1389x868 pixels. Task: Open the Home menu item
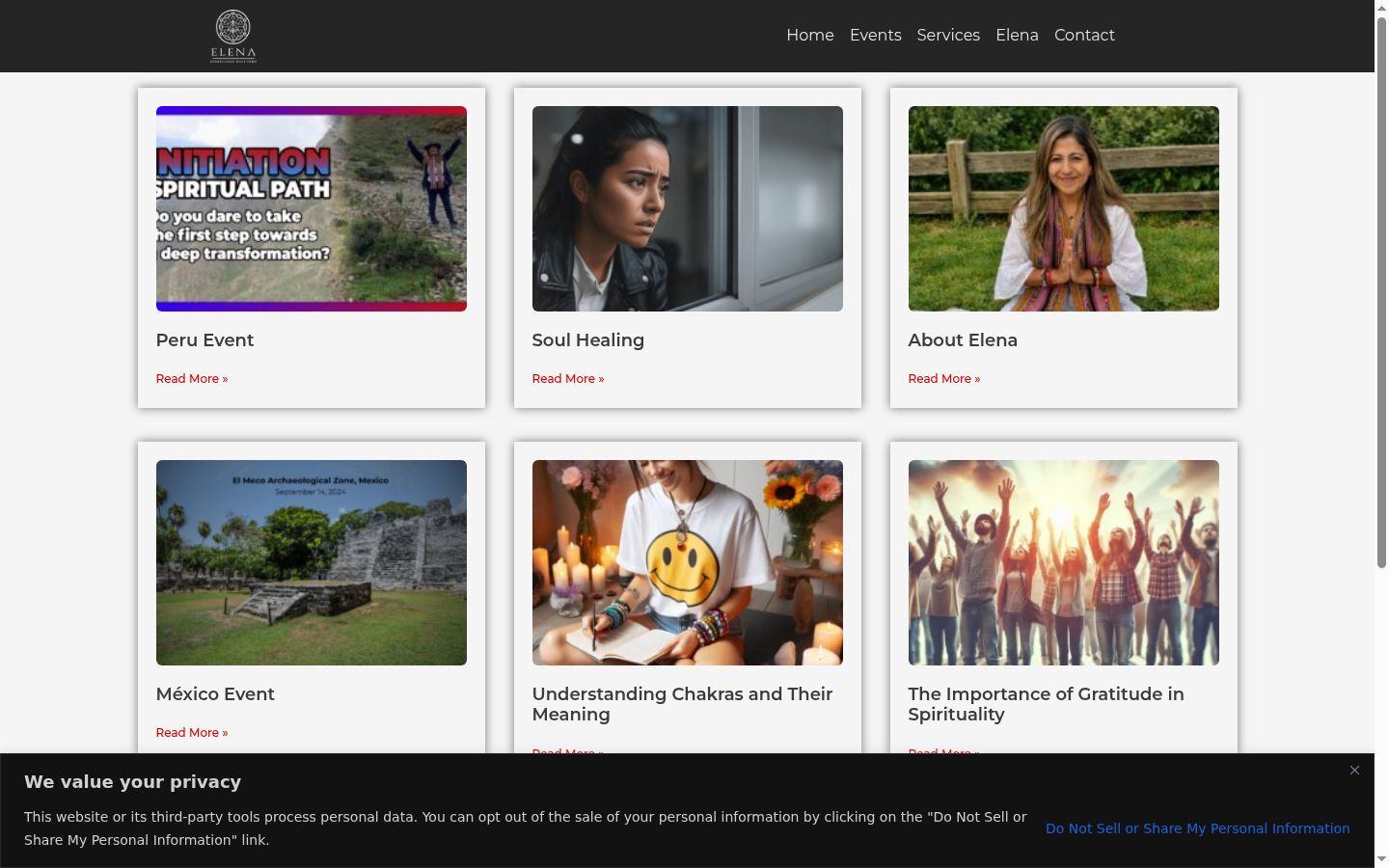[x=810, y=36]
